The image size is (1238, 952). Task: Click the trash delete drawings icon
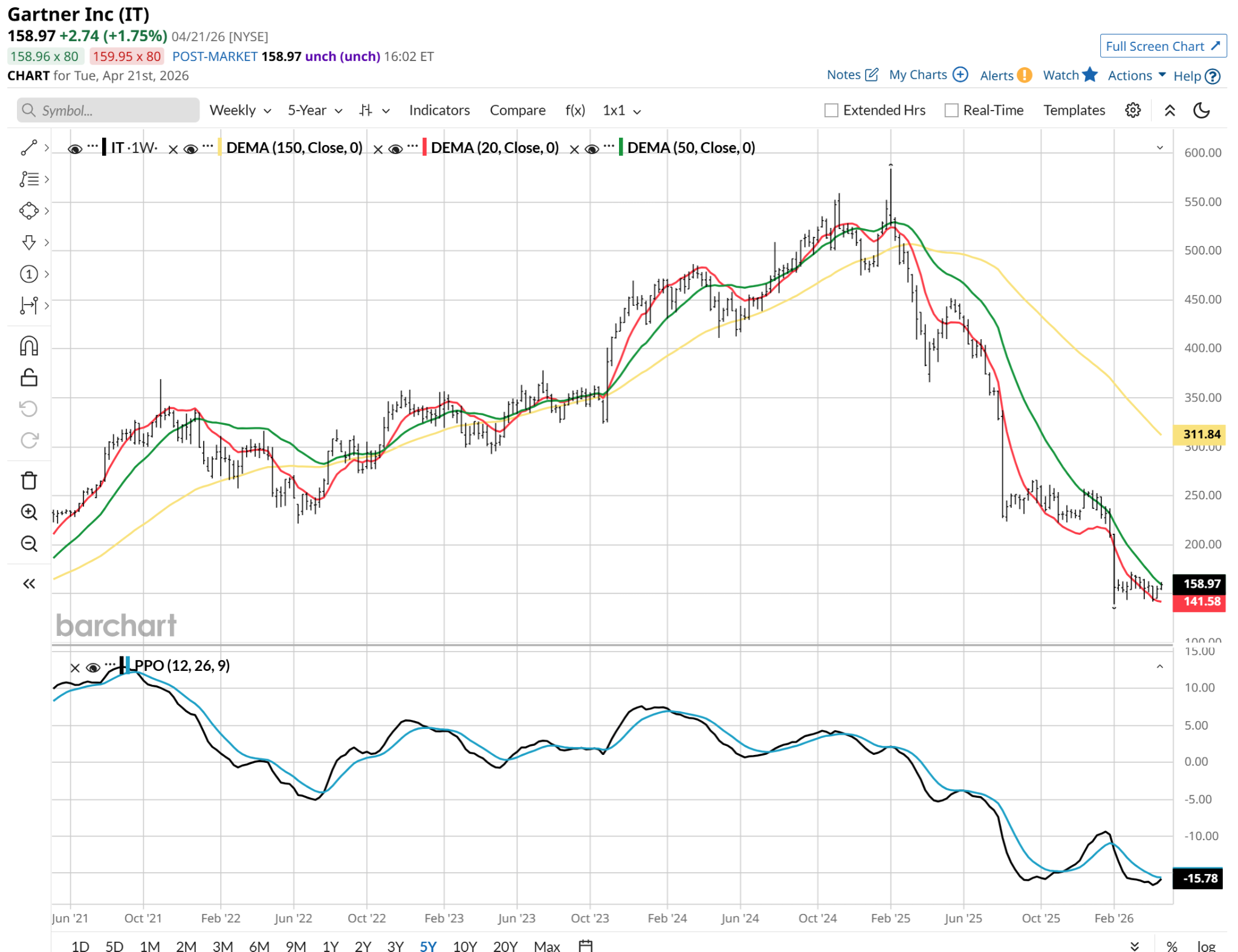coord(29,481)
